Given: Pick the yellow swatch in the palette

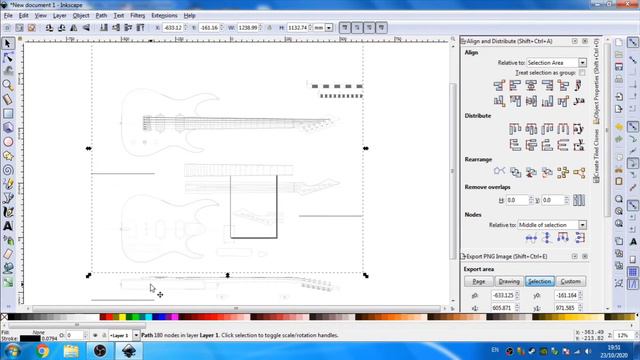Looking at the screenshot, I should [122, 317].
